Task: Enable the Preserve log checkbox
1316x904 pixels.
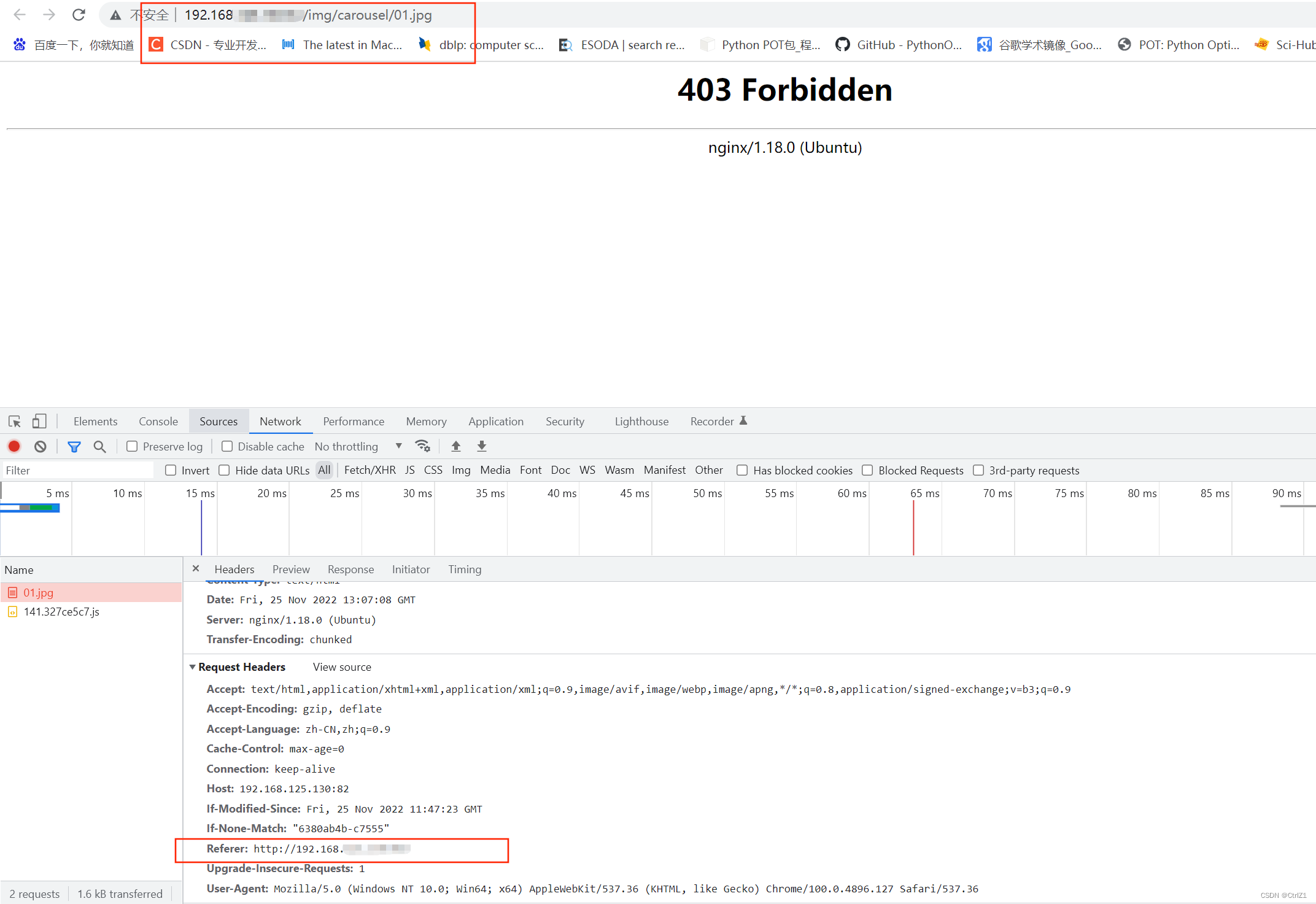Action: click(132, 447)
